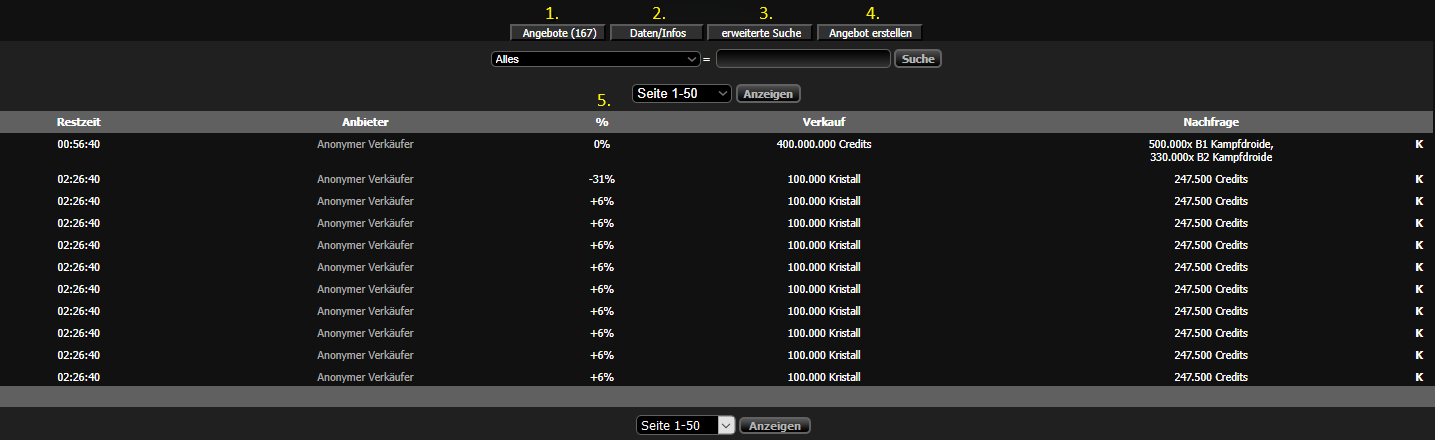Select Anonymer Verkäufer in the first row
The image size is (1435, 440).
365,144
